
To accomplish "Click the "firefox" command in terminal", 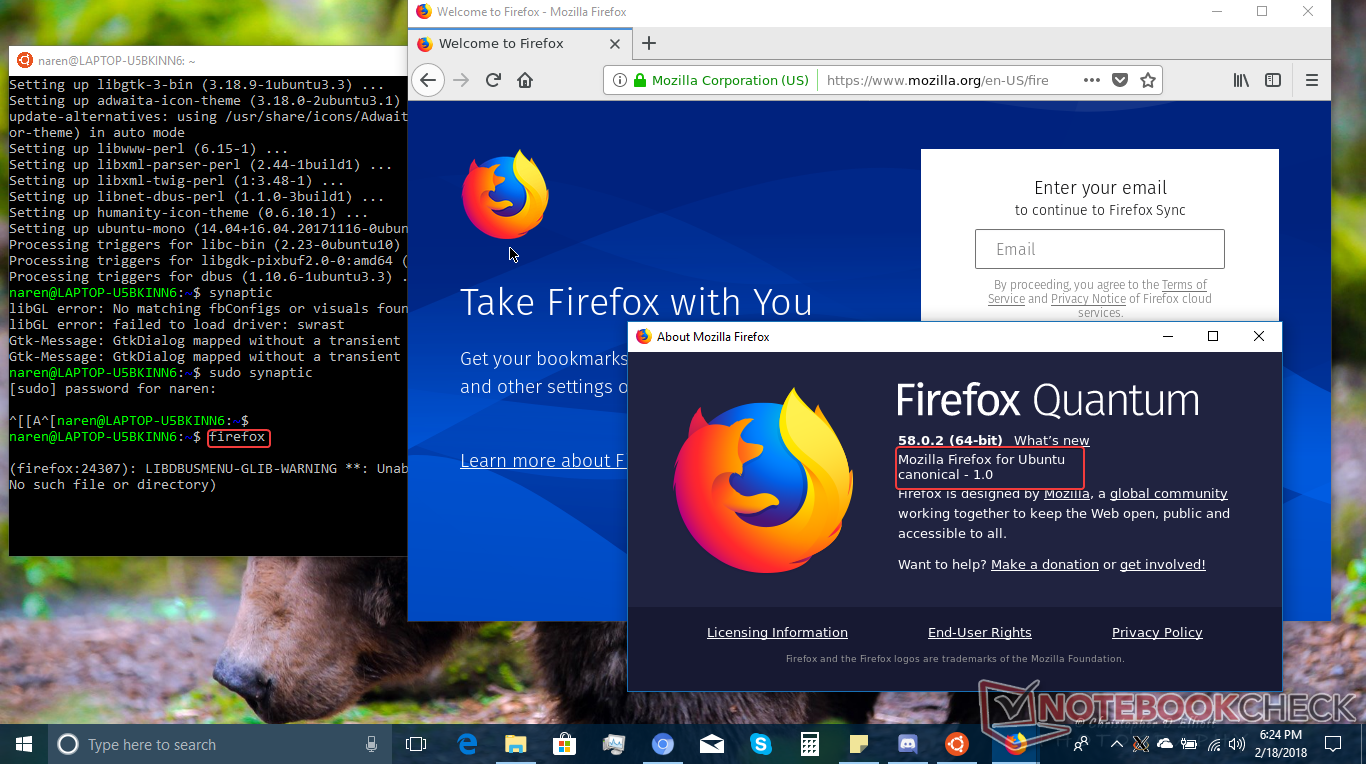I will click(238, 436).
